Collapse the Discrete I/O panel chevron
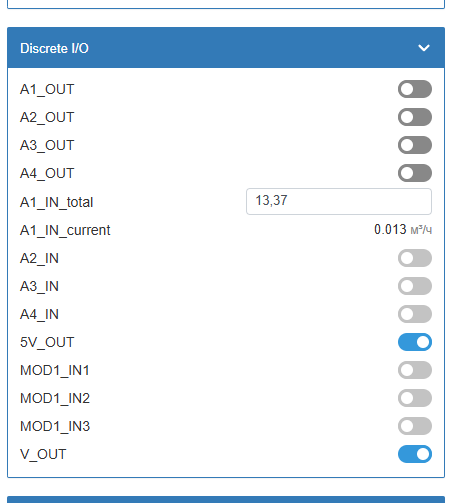This screenshot has width=452, height=503. [424, 48]
